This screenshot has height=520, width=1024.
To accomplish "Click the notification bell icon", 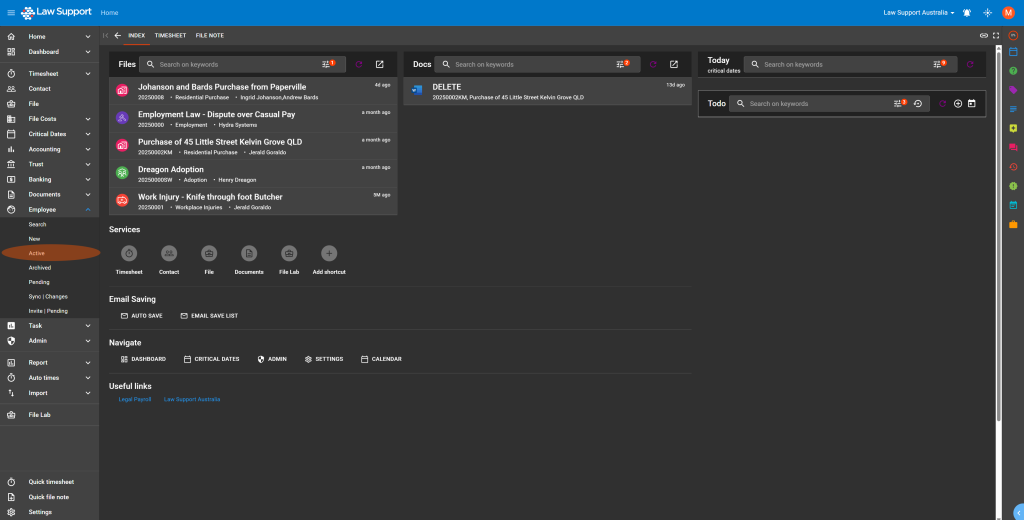I will click(967, 12).
